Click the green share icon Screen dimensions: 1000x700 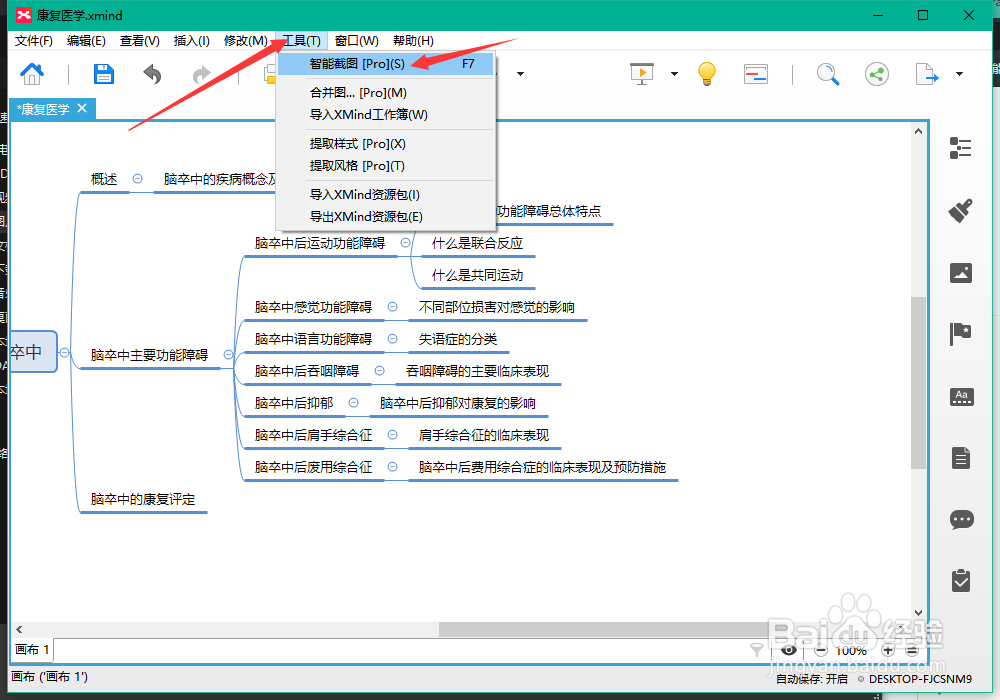point(877,74)
